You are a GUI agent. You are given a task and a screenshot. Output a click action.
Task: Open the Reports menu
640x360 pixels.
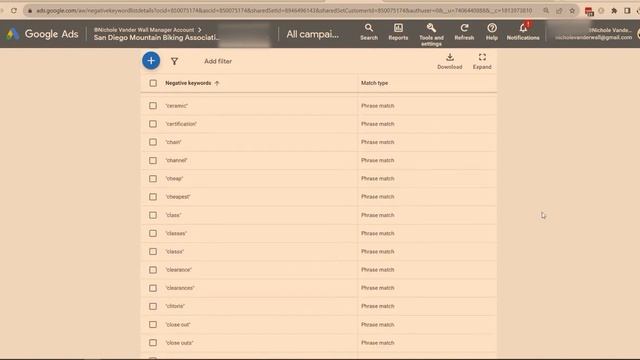click(398, 32)
